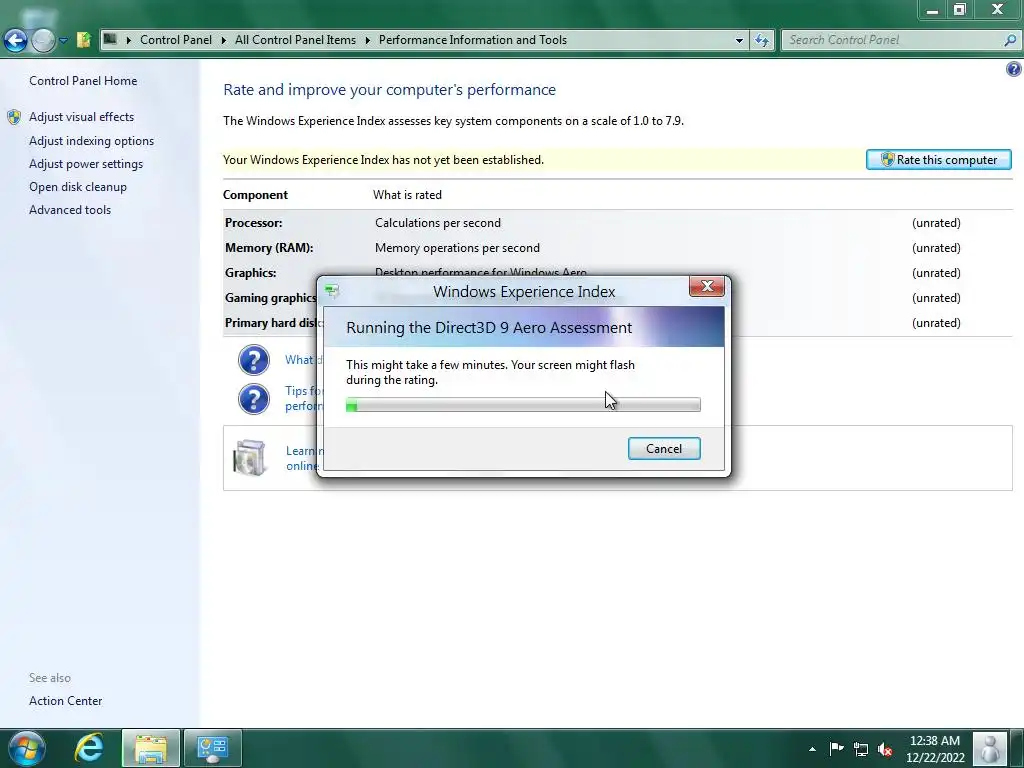
Task: Click the network tray icon
Action: [861, 749]
